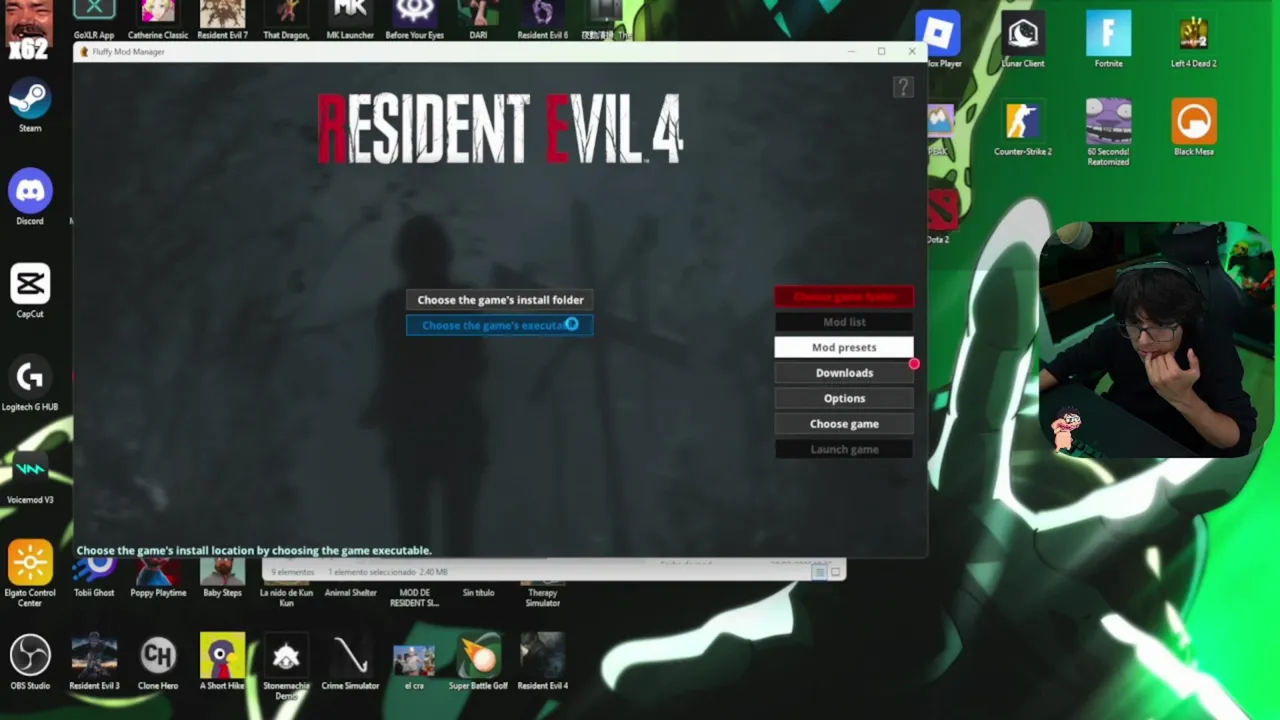Open Mod presets in the side menu
The width and height of the screenshot is (1280, 720).
[844, 347]
